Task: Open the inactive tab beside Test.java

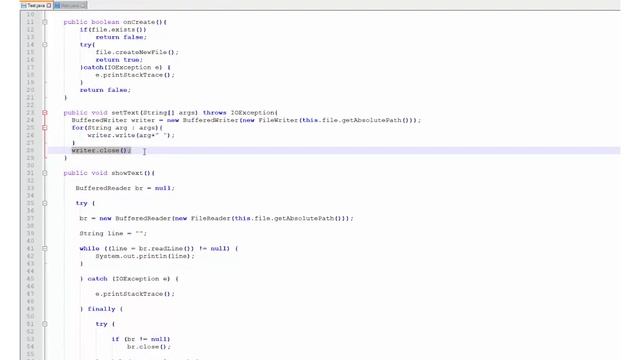Action: [x=70, y=5]
